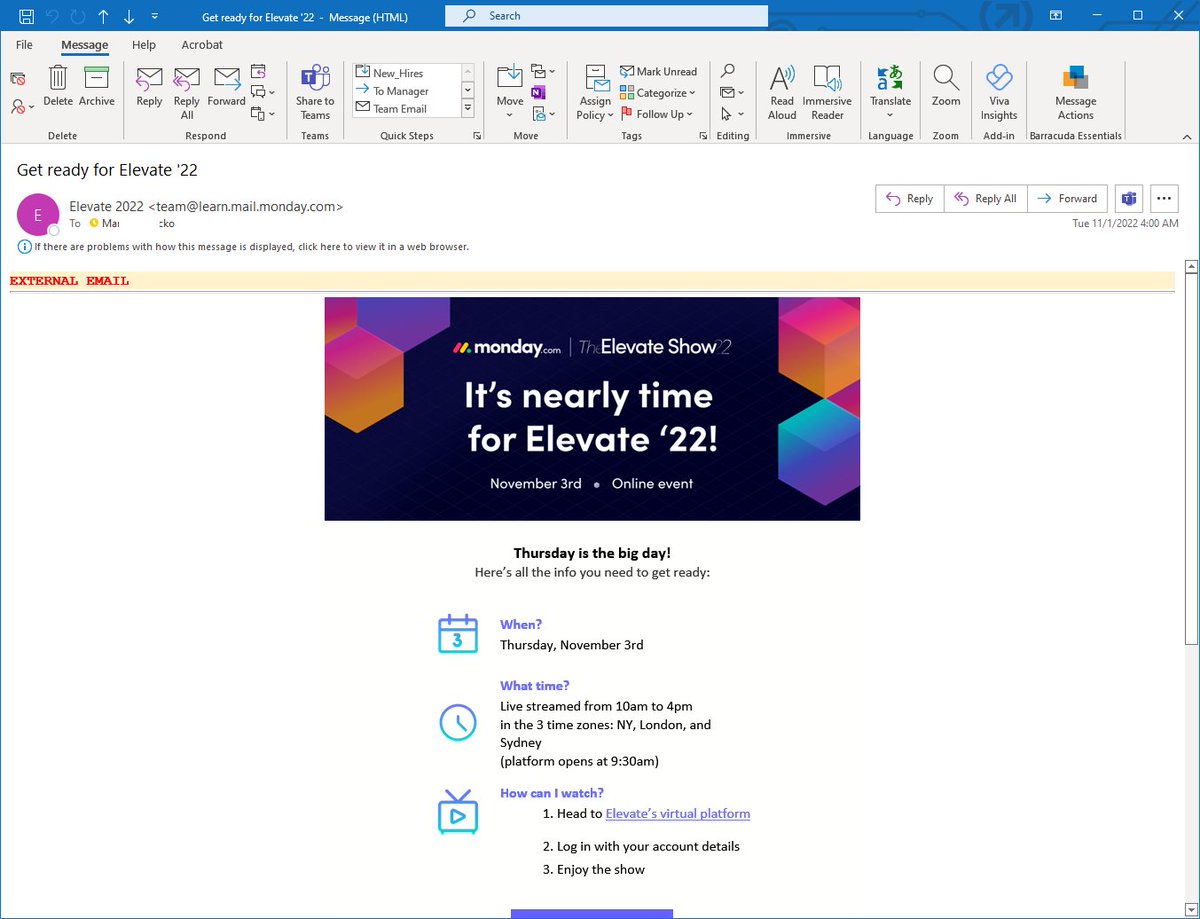Open Viva Insights add-in
Image resolution: width=1200 pixels, height=919 pixels.
pos(999,92)
